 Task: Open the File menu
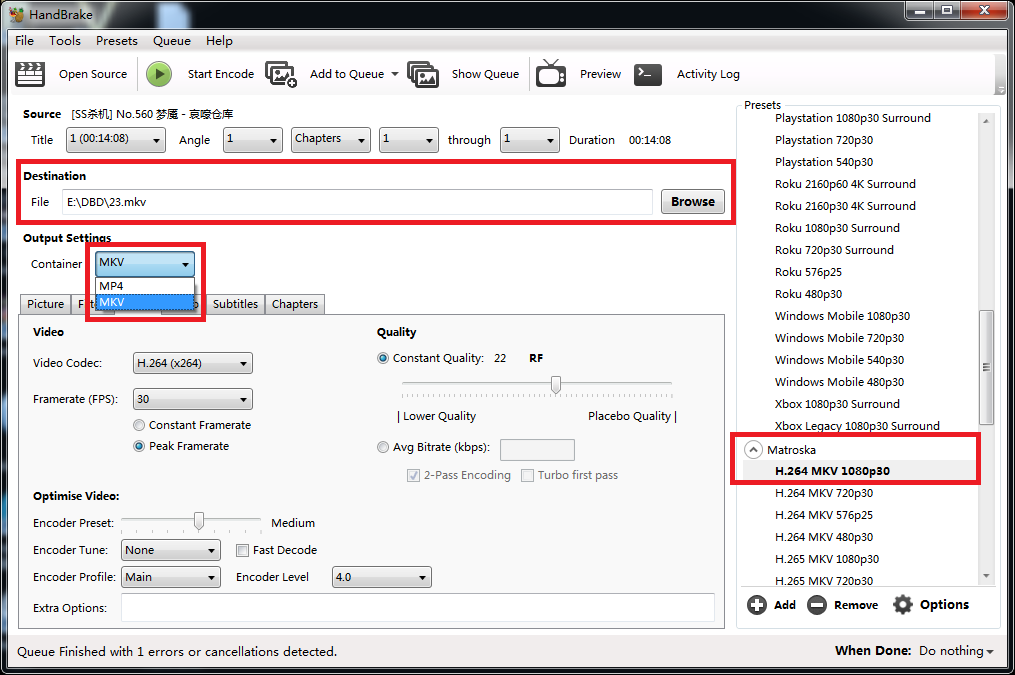point(25,41)
